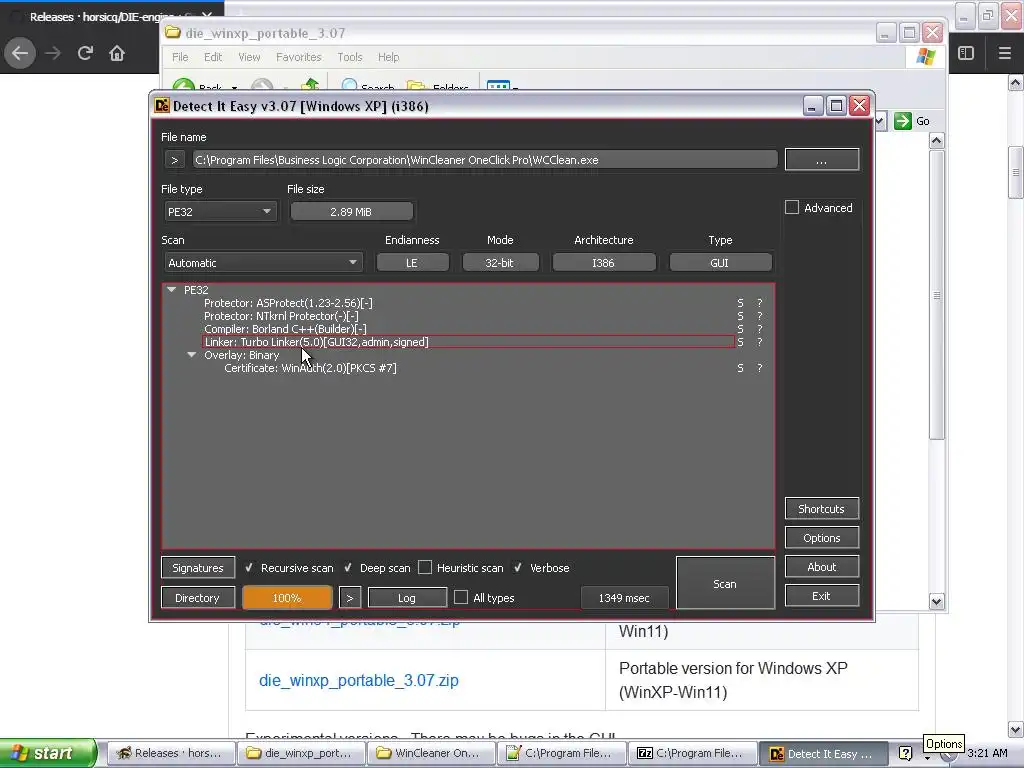Viewport: 1024px width, 768px height.
Task: Click browser page scrollbar down arrow
Action: [1016, 729]
